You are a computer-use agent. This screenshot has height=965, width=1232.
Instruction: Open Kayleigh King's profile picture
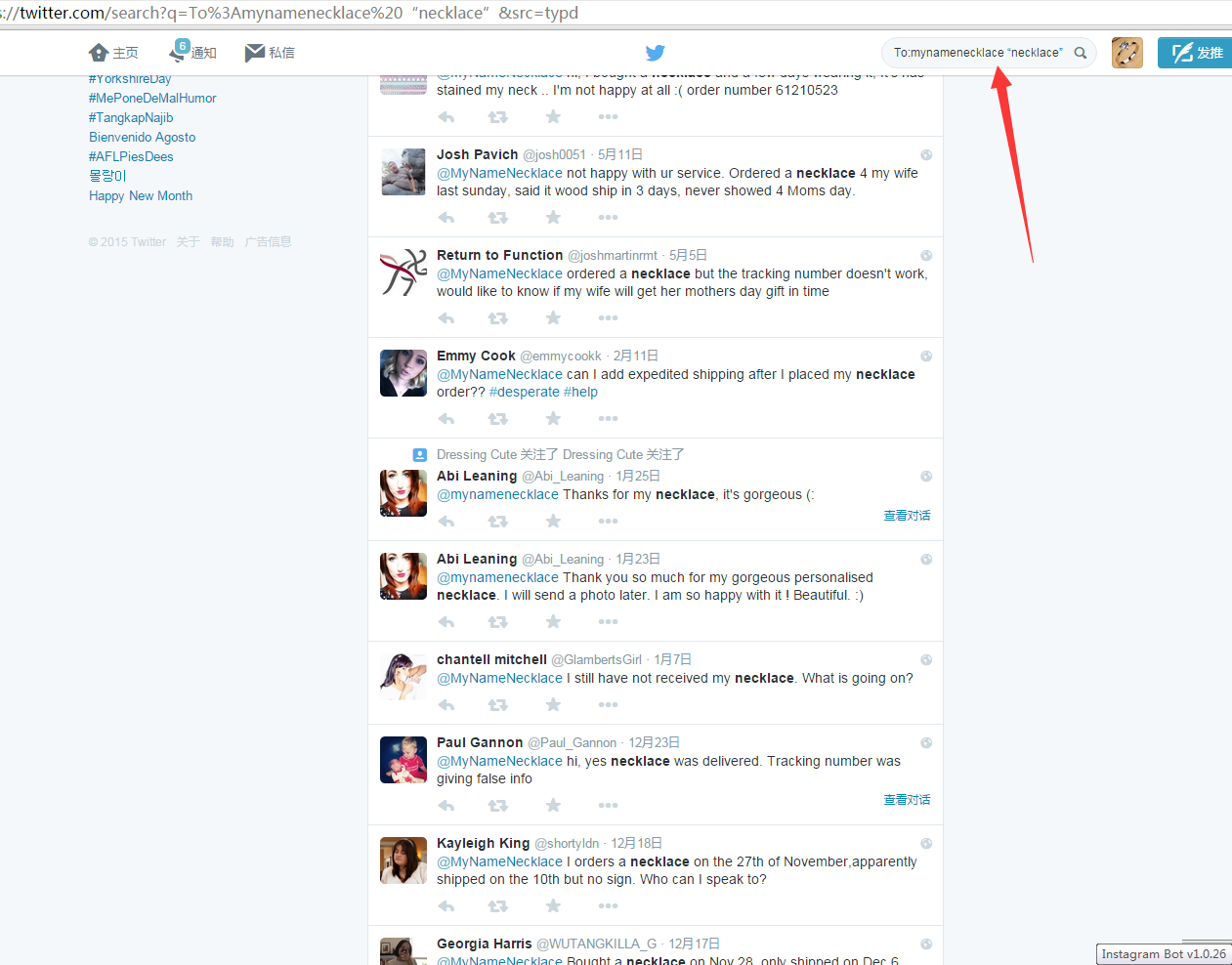pos(404,860)
